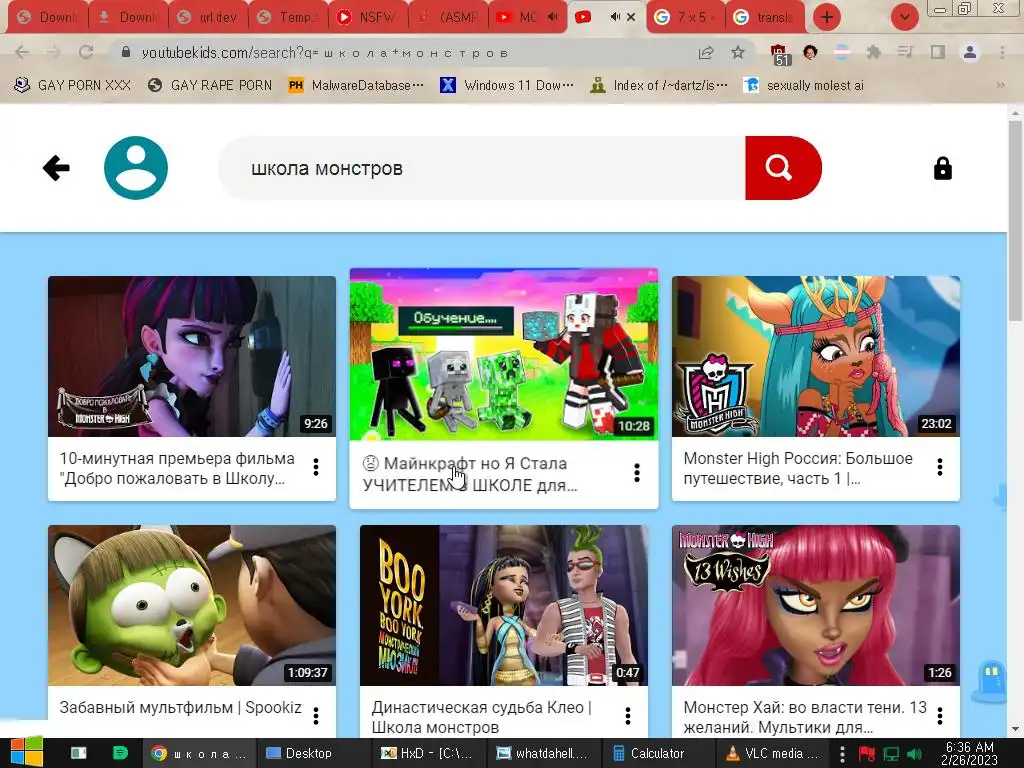Image resolution: width=1024 pixels, height=768 pixels.
Task: Play the 23:02 Monster High Россия thumbnail
Action: click(816, 357)
